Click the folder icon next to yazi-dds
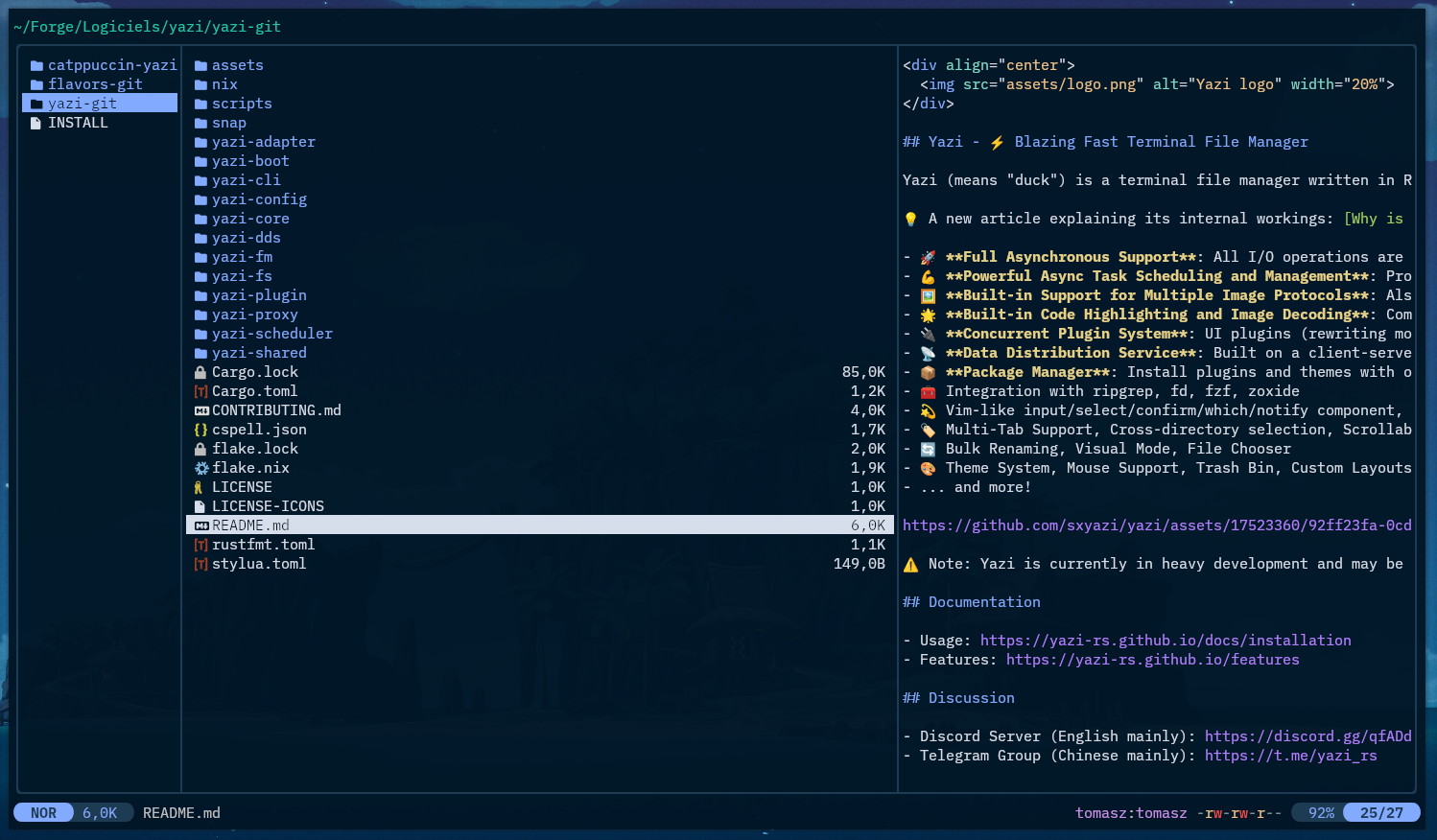The image size is (1437, 840). coord(200,238)
